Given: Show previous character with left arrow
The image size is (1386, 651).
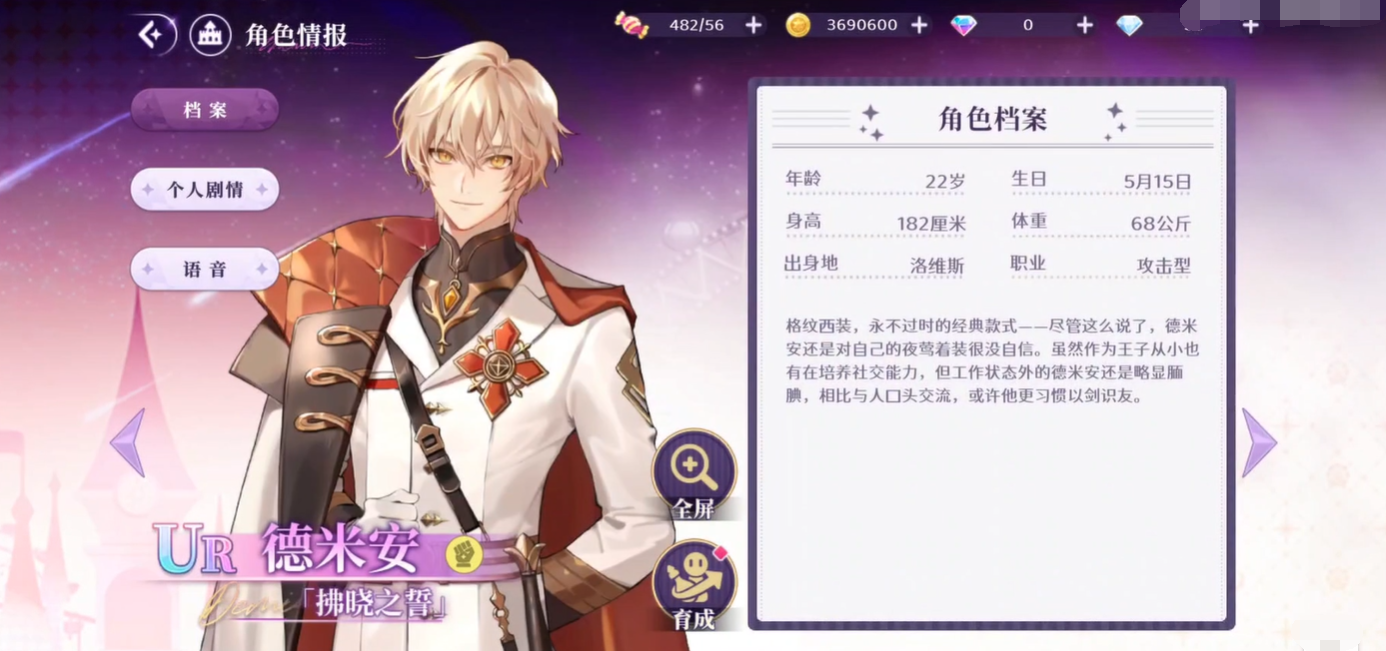Looking at the screenshot, I should tap(127, 442).
